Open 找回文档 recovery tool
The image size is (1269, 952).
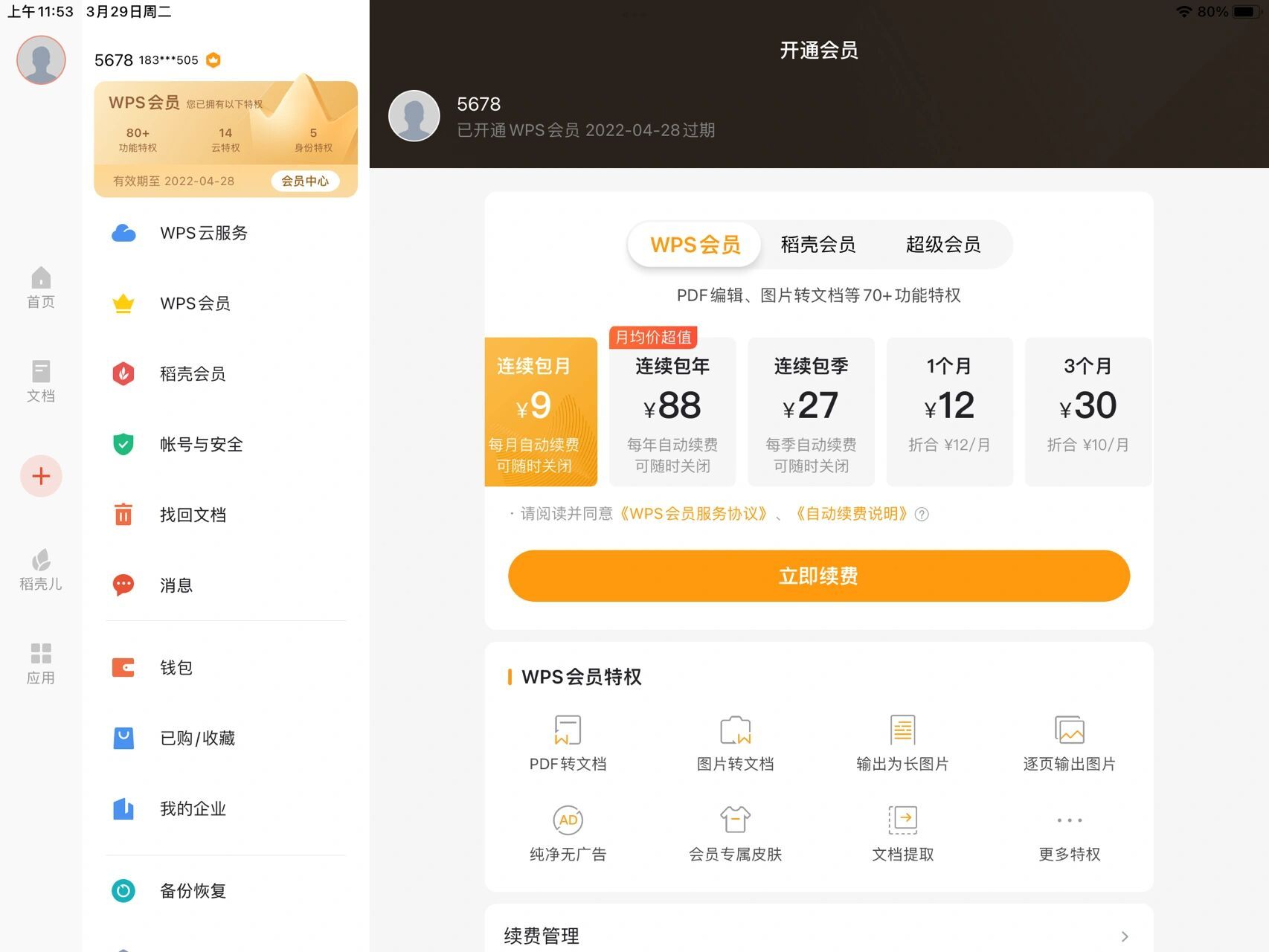pos(193,514)
